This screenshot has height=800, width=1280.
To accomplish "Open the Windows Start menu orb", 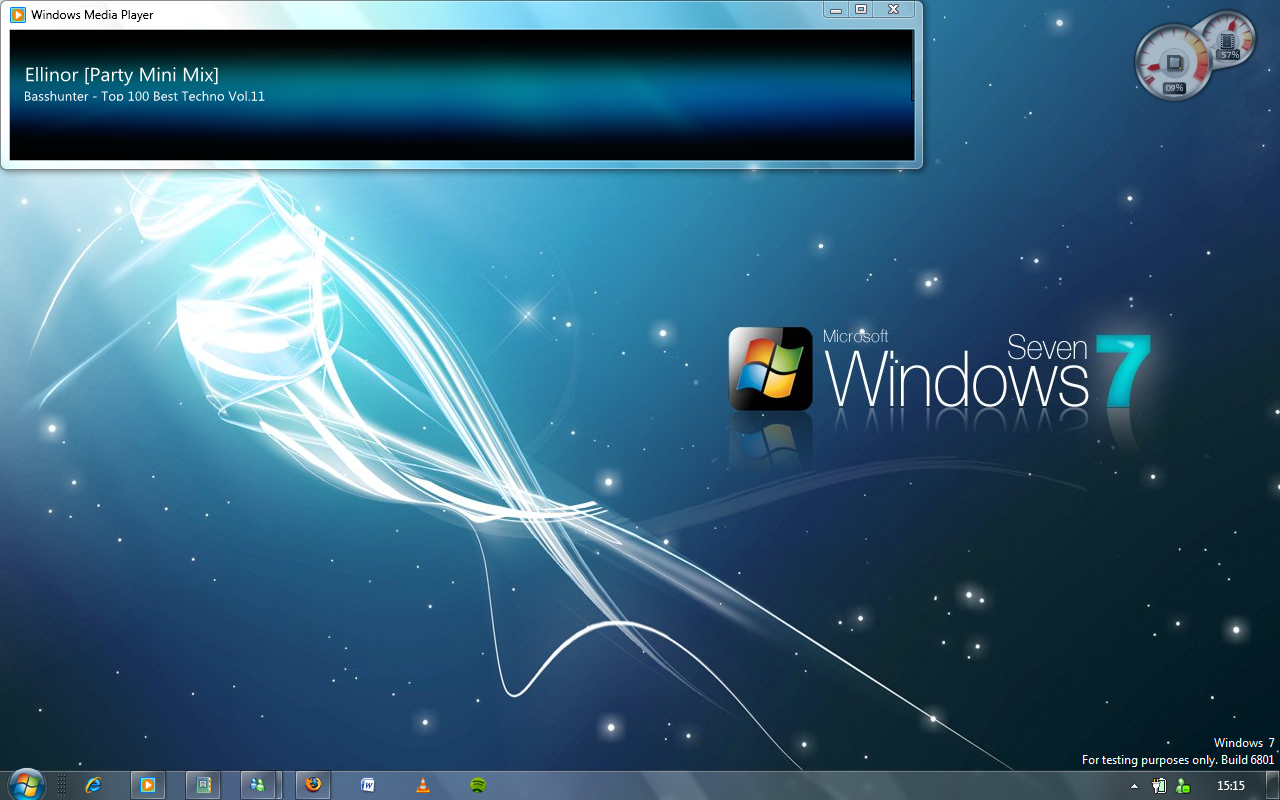I will click(25, 785).
